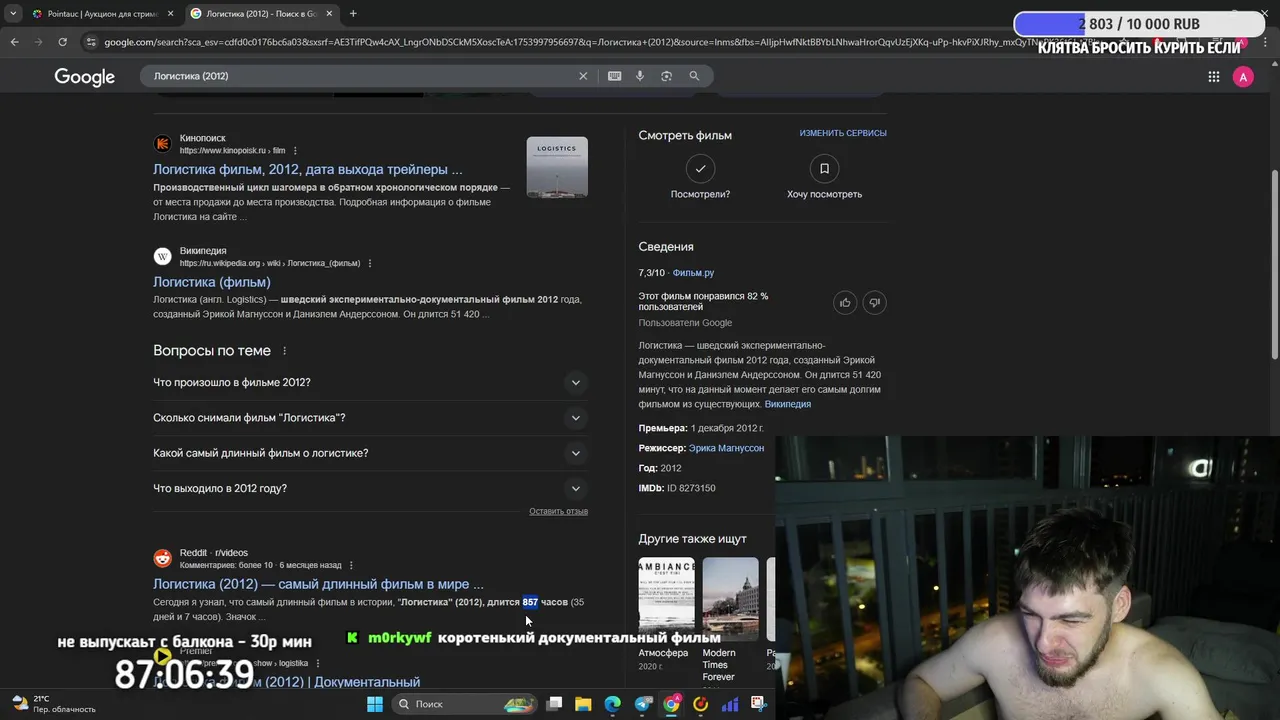1280x720 pixels.
Task: Open Google apps grid
Action: (1213, 77)
